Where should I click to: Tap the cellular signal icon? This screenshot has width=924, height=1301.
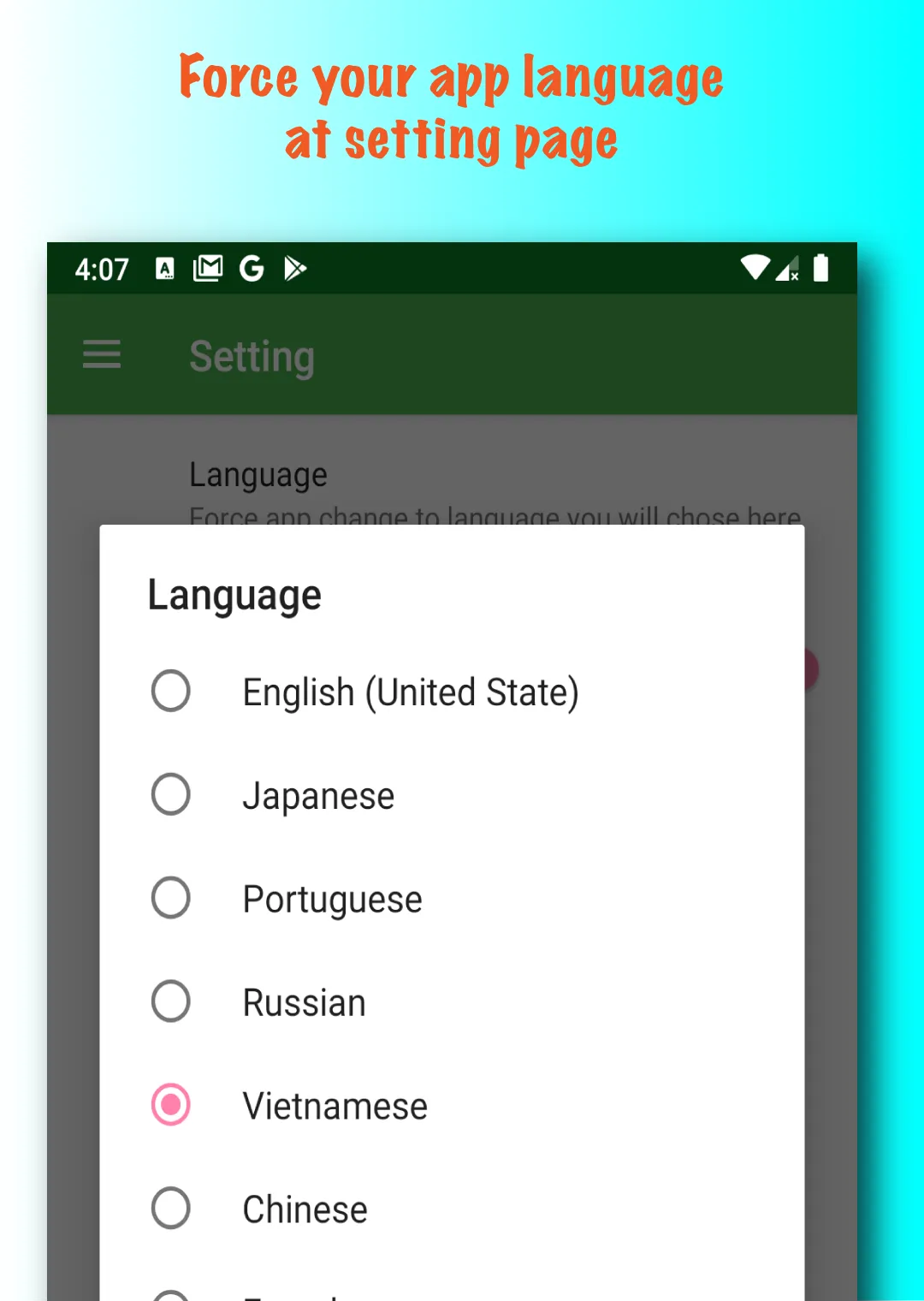pyautogui.click(x=787, y=269)
